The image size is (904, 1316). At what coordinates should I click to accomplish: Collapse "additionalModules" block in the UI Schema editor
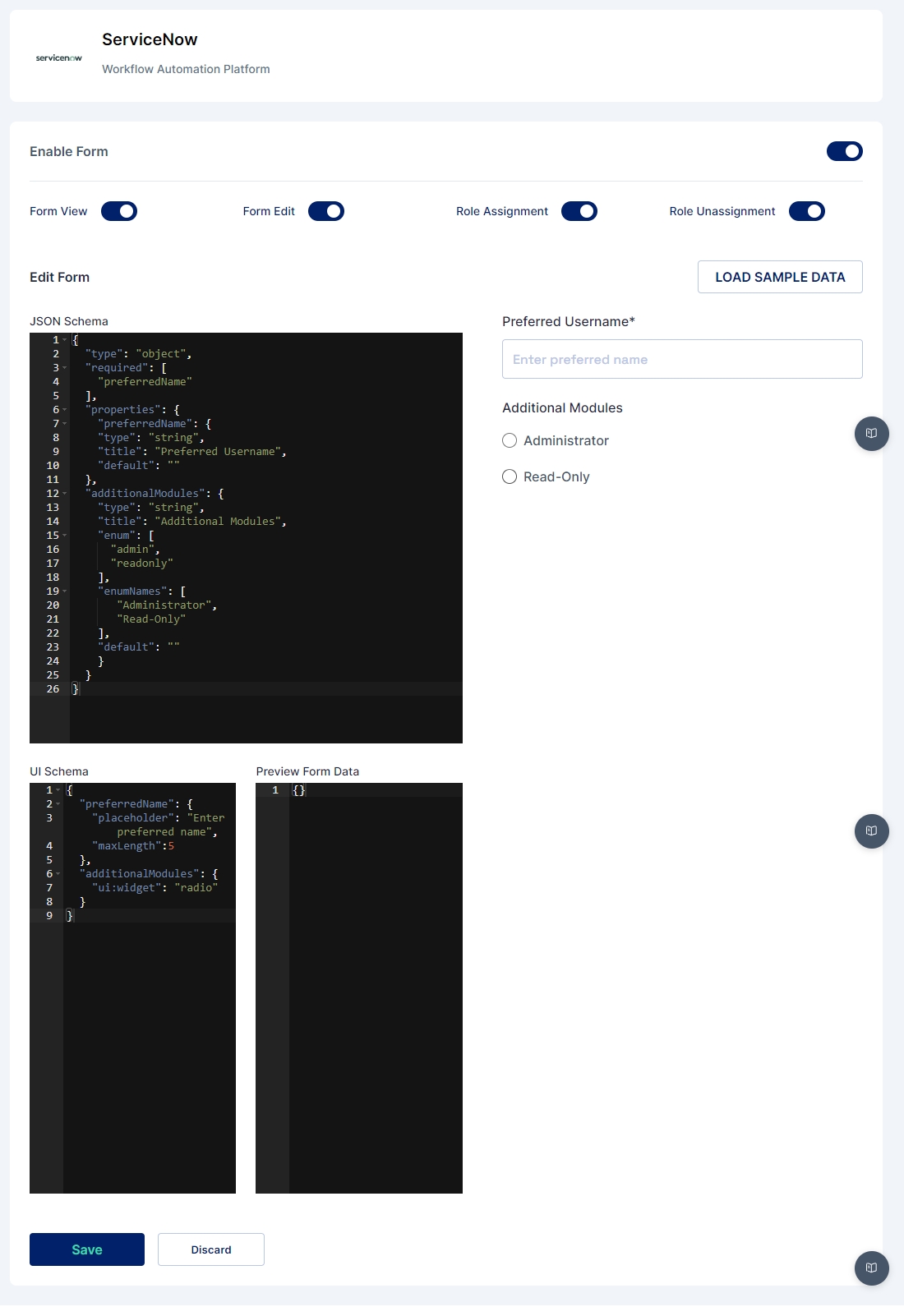coord(58,874)
